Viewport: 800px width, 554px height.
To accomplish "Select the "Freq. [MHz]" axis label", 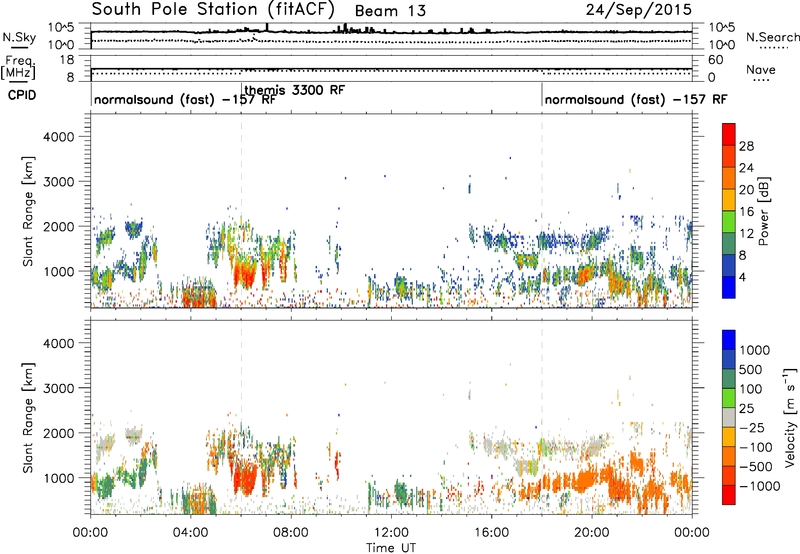I will click(18, 67).
